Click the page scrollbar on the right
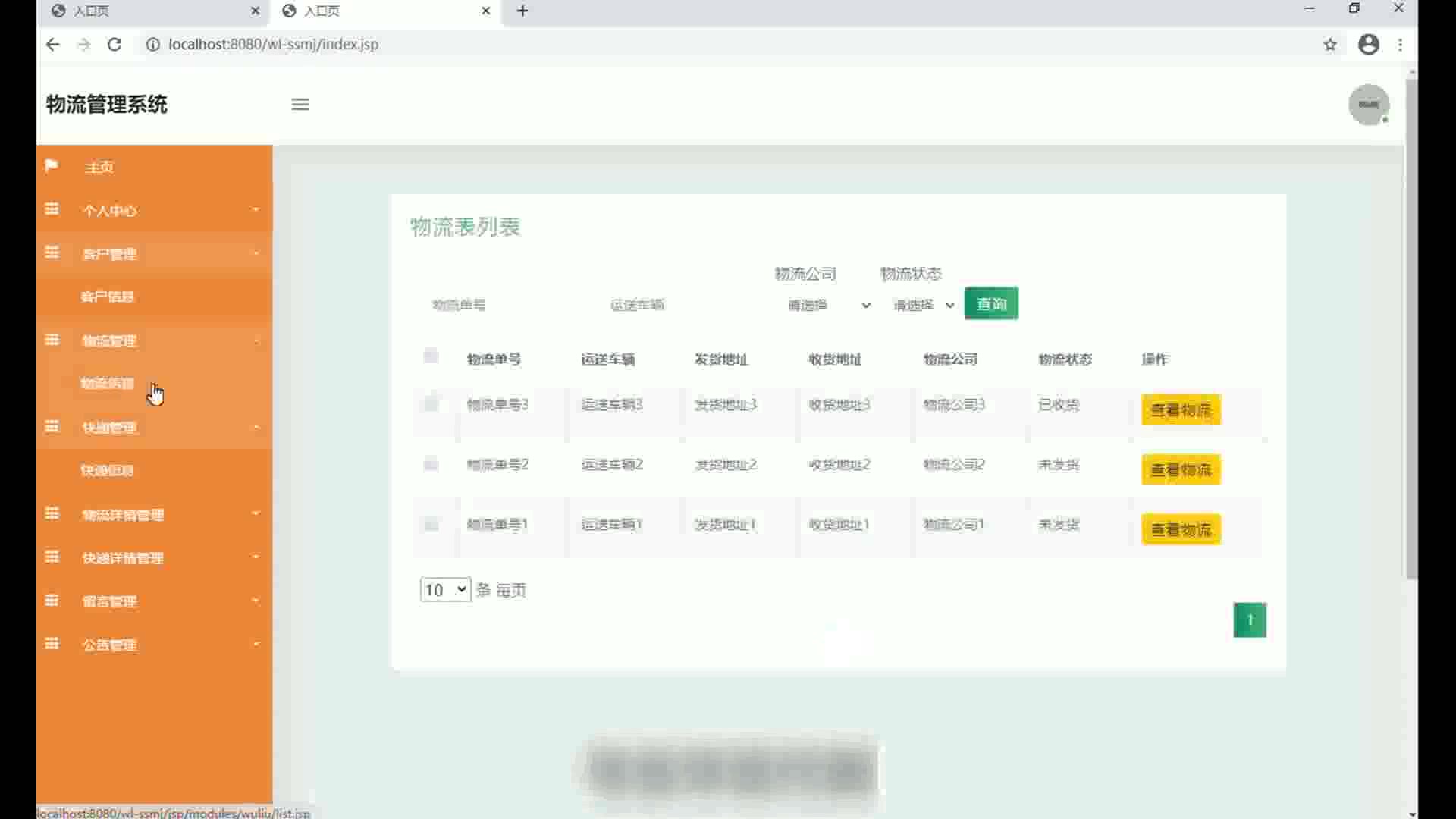The image size is (1456, 819). [x=1411, y=326]
